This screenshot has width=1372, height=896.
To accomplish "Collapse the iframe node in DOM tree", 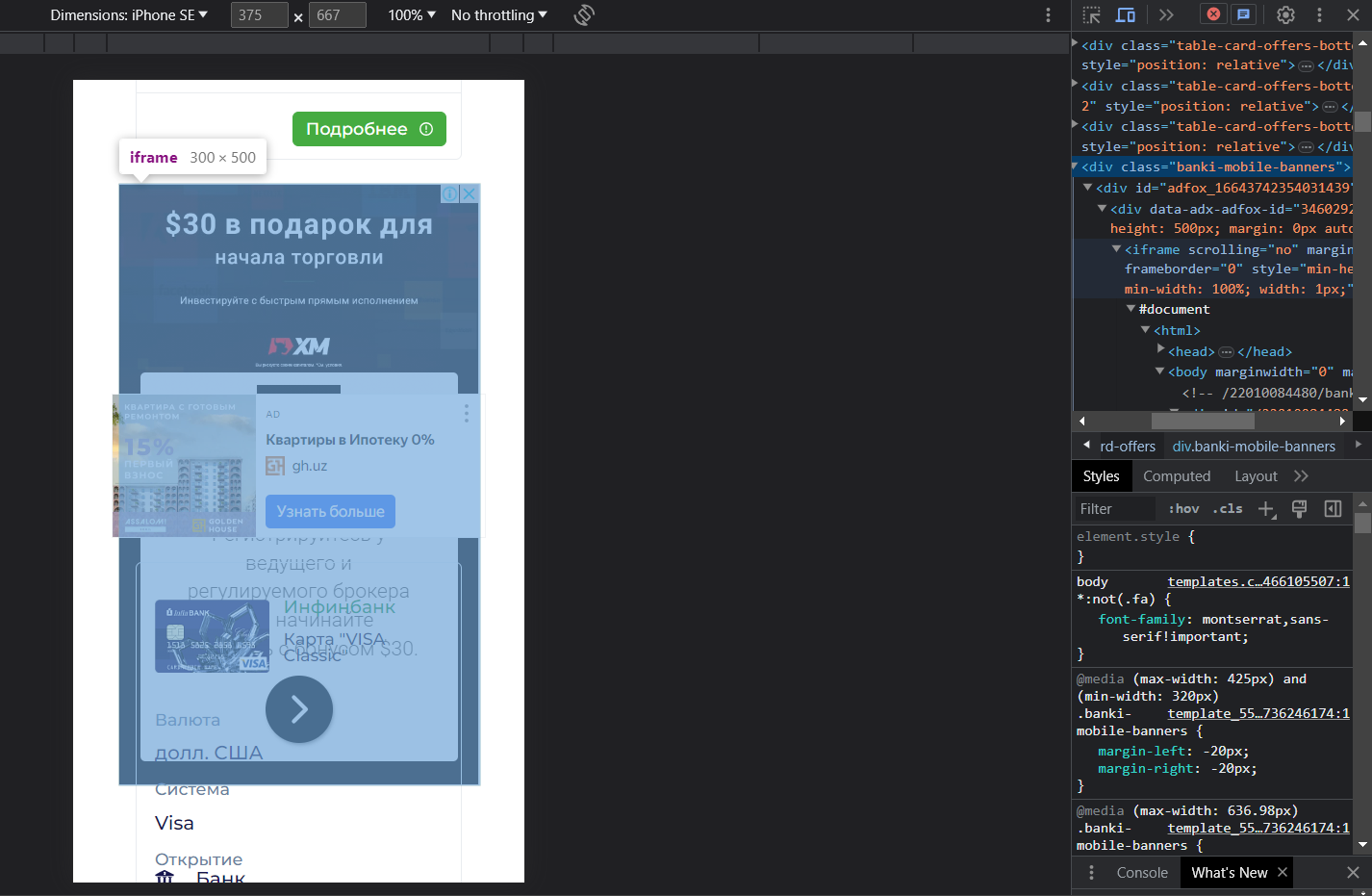I will [x=1117, y=249].
